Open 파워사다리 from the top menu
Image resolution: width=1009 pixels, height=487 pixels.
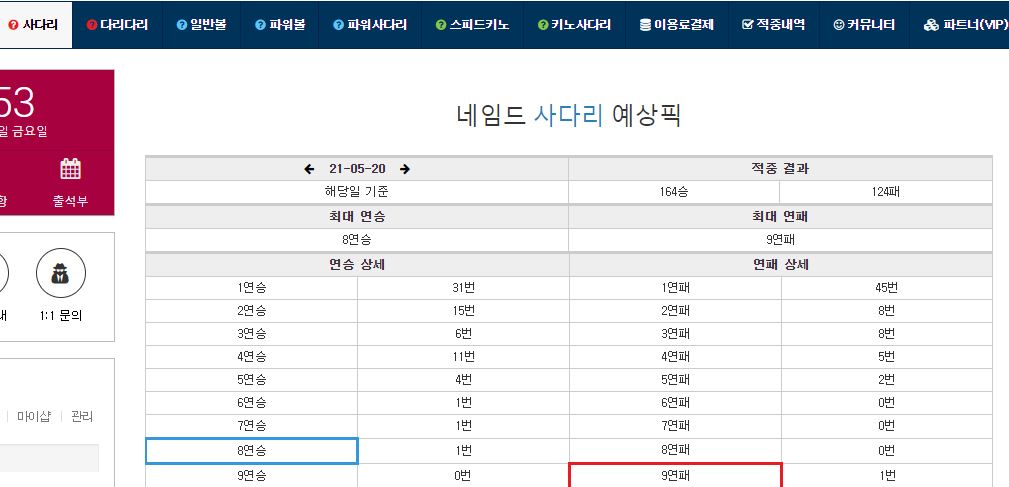[x=370, y=25]
